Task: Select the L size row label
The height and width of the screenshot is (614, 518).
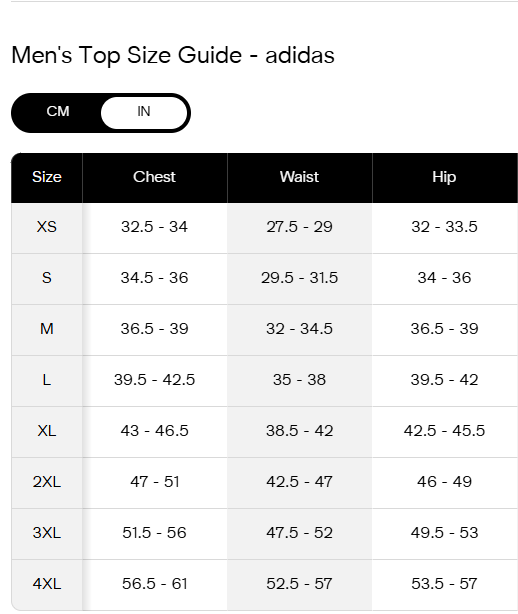Action: coord(47,380)
